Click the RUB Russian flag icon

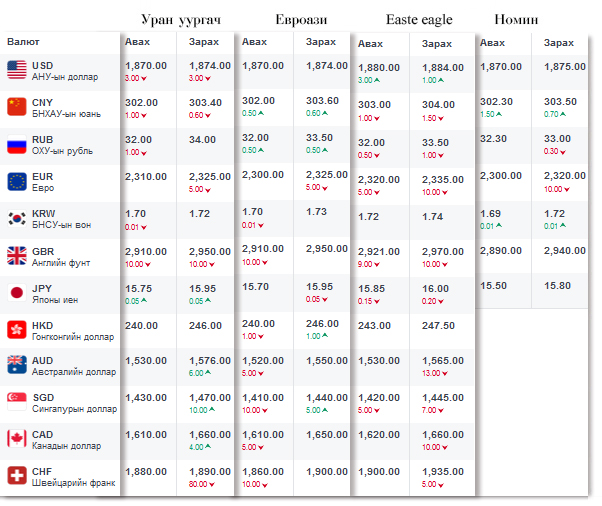click(17, 144)
